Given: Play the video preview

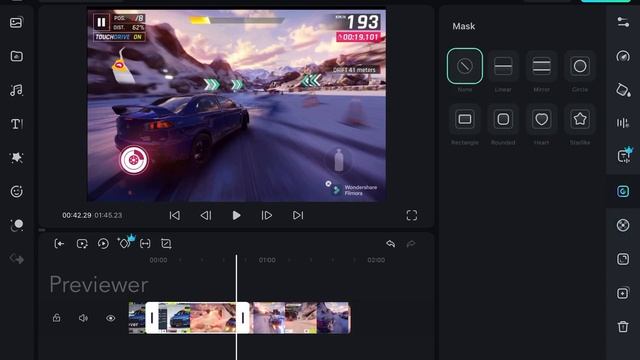Looking at the screenshot, I should coord(236,215).
